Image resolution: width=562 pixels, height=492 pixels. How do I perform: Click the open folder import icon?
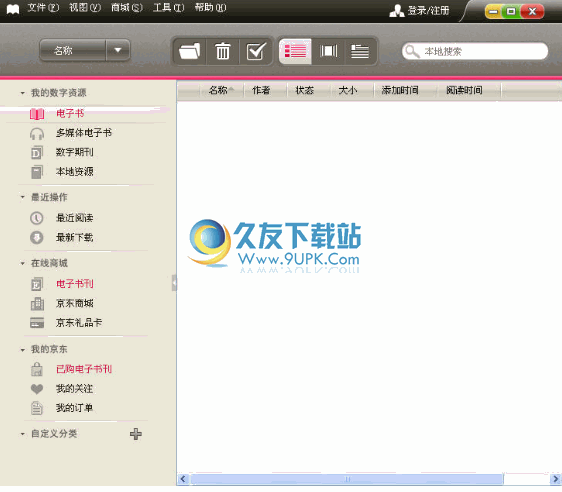189,51
